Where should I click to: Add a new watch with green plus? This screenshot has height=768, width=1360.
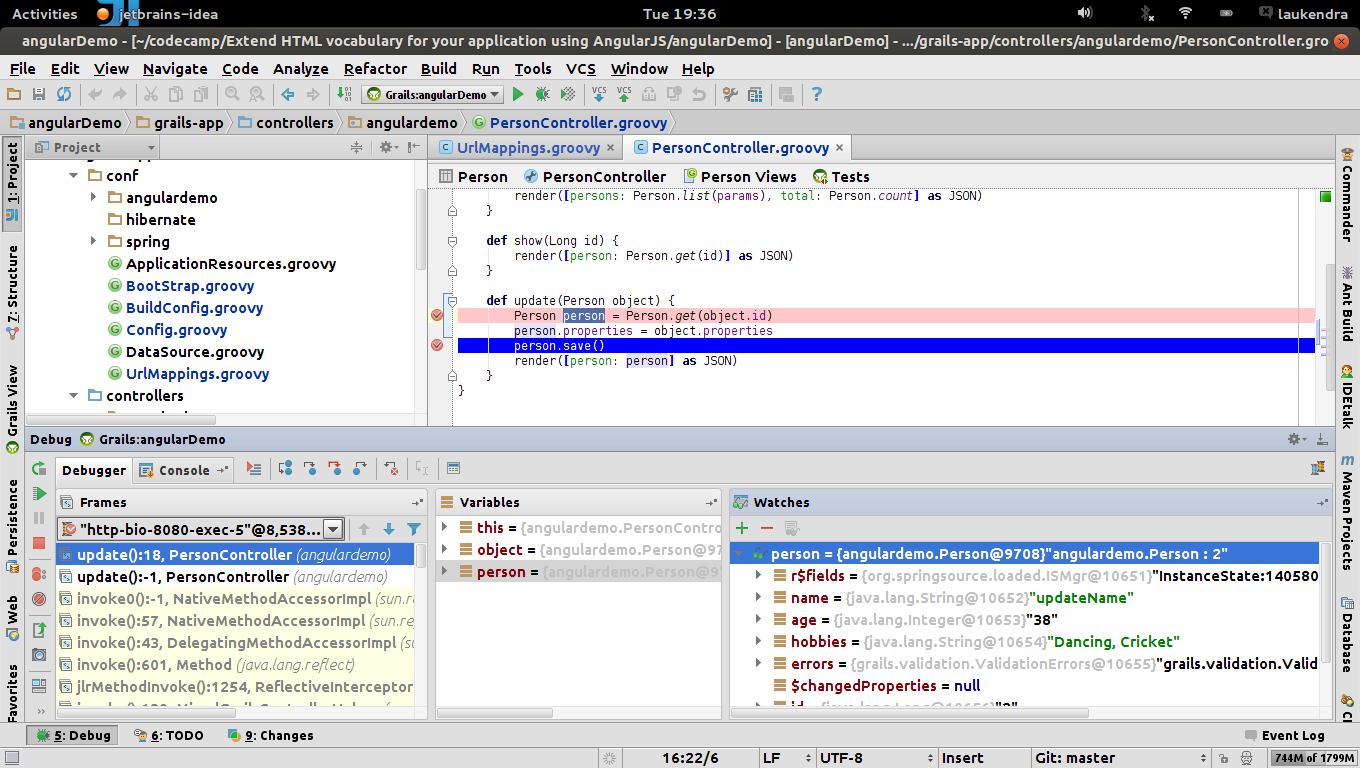741,528
